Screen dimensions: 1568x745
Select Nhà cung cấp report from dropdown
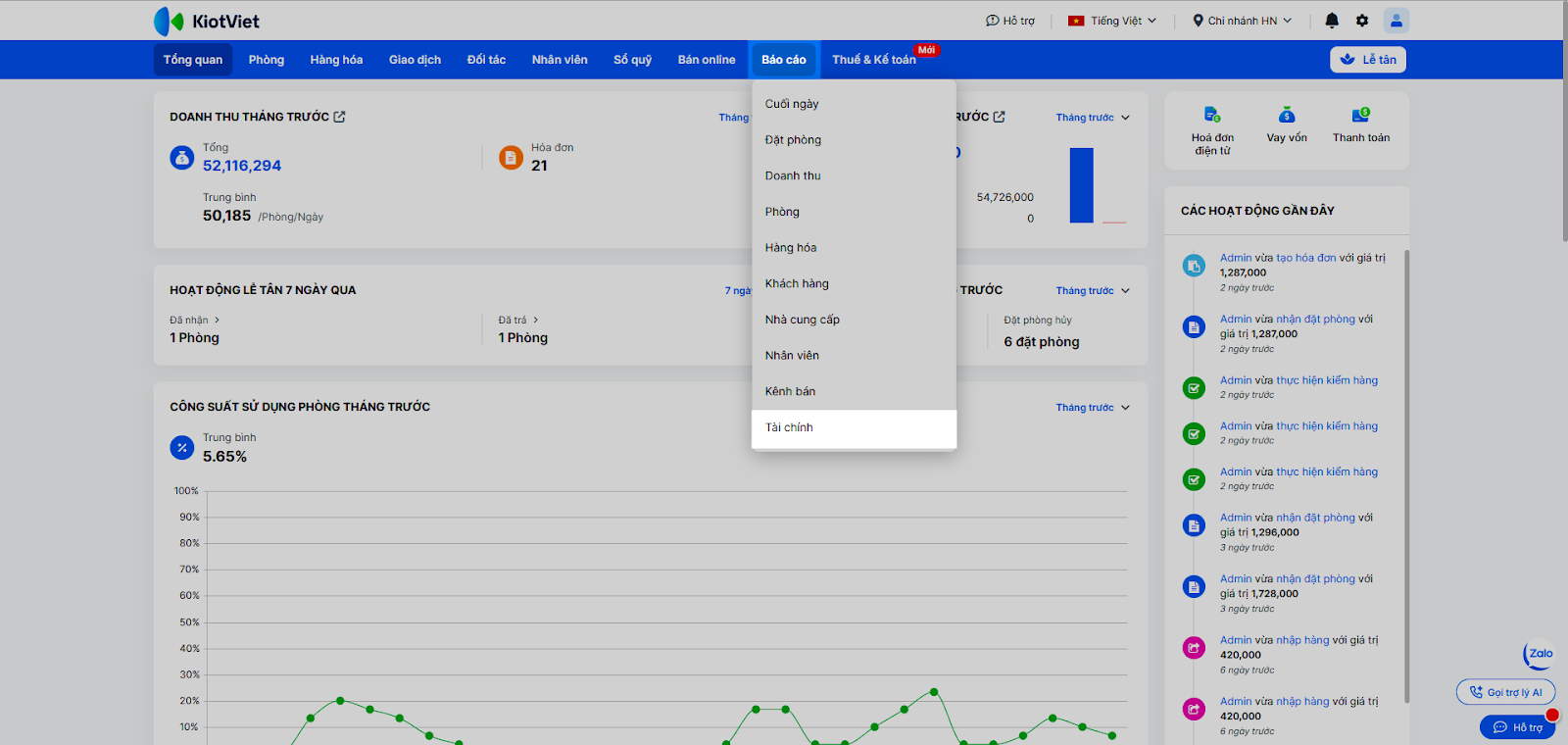pos(854,320)
